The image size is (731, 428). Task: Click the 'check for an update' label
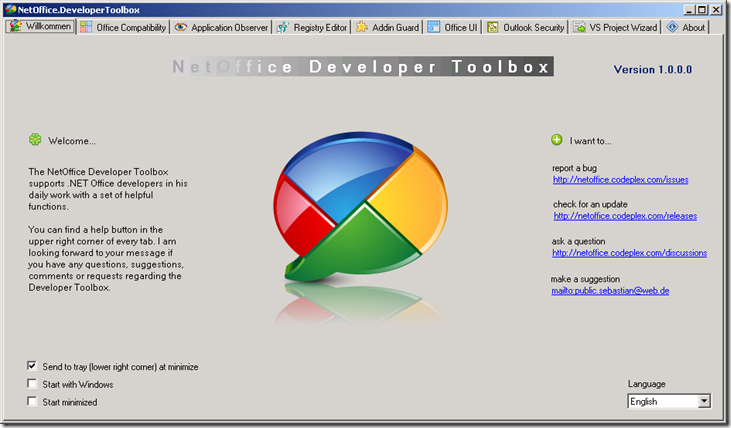click(x=590, y=204)
